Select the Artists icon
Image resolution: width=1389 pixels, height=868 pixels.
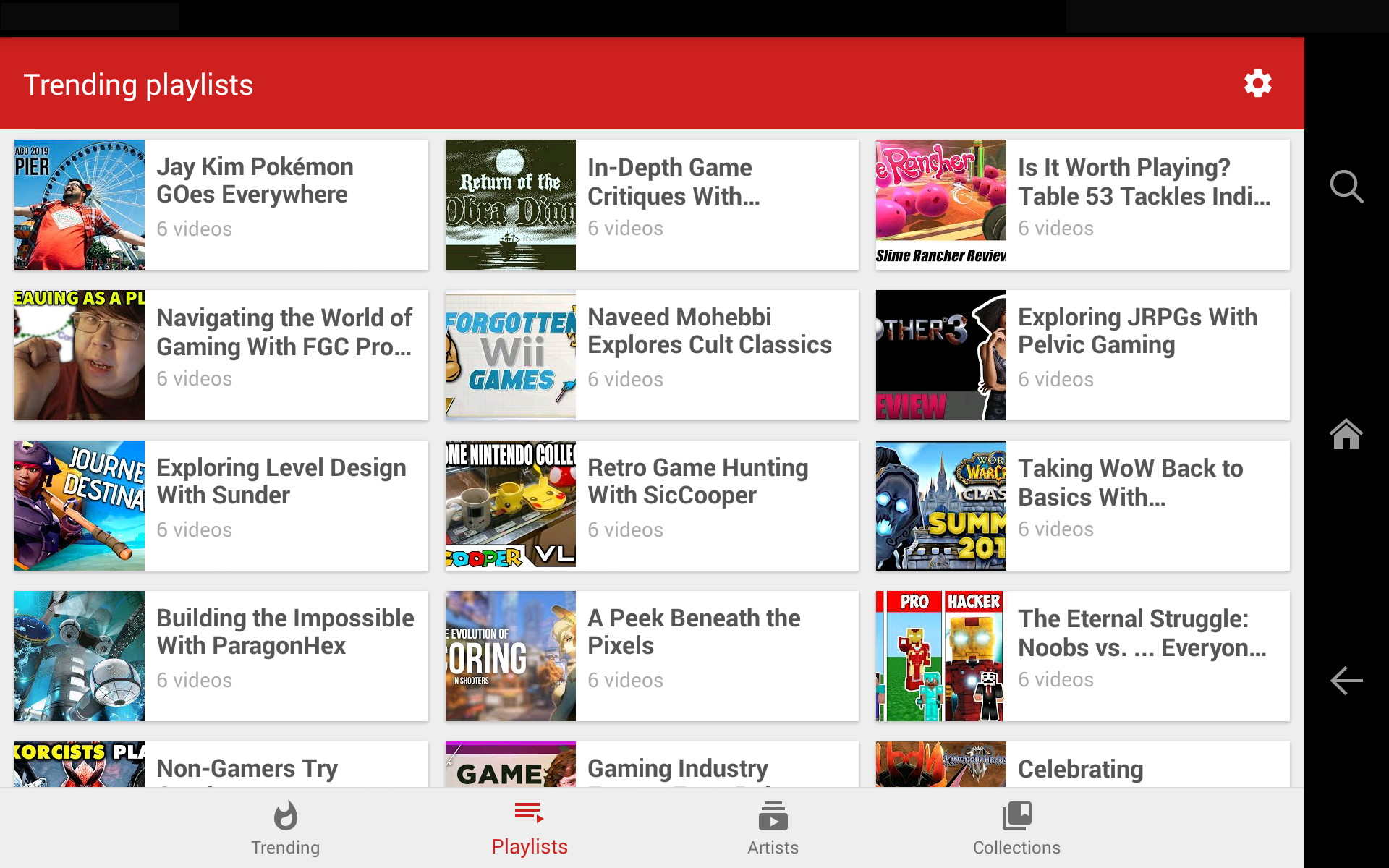(773, 816)
